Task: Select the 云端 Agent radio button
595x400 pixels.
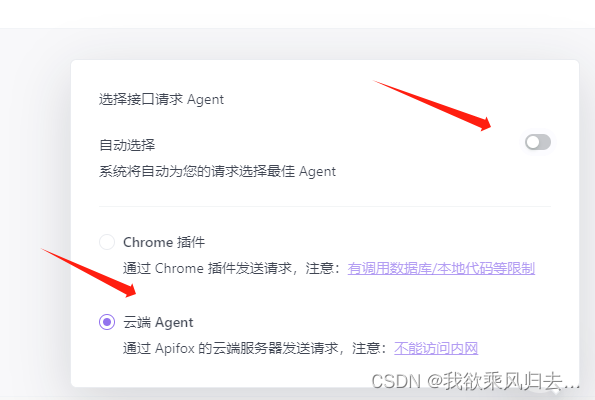Action: [x=107, y=322]
